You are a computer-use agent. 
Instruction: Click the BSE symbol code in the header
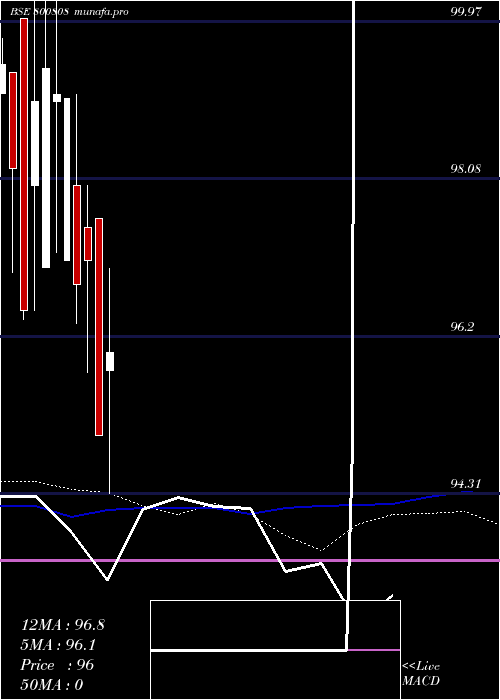tap(39, 12)
